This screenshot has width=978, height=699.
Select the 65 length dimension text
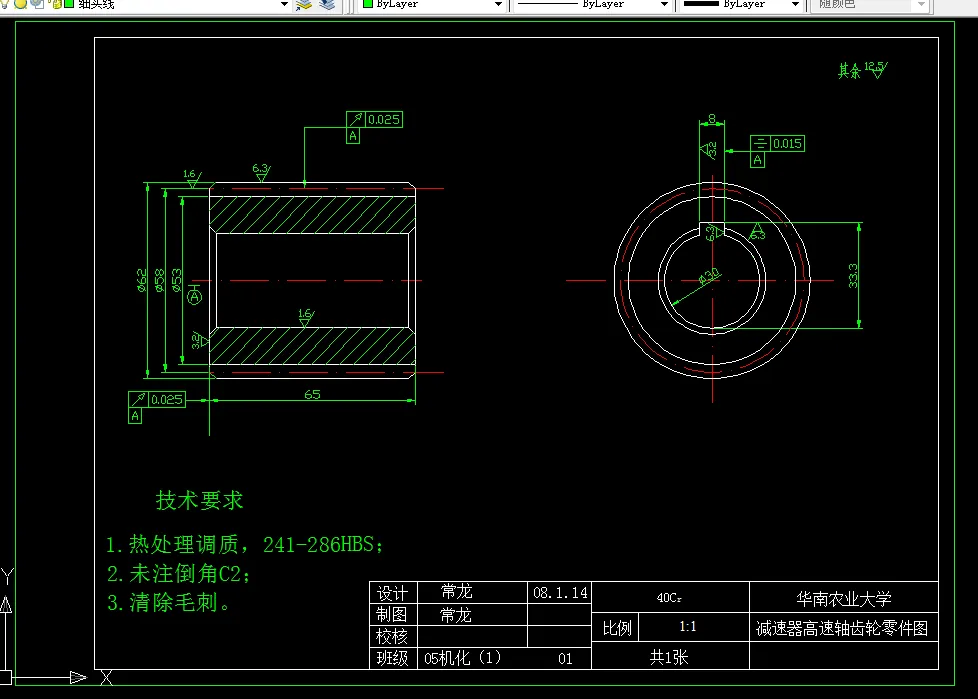(312, 394)
